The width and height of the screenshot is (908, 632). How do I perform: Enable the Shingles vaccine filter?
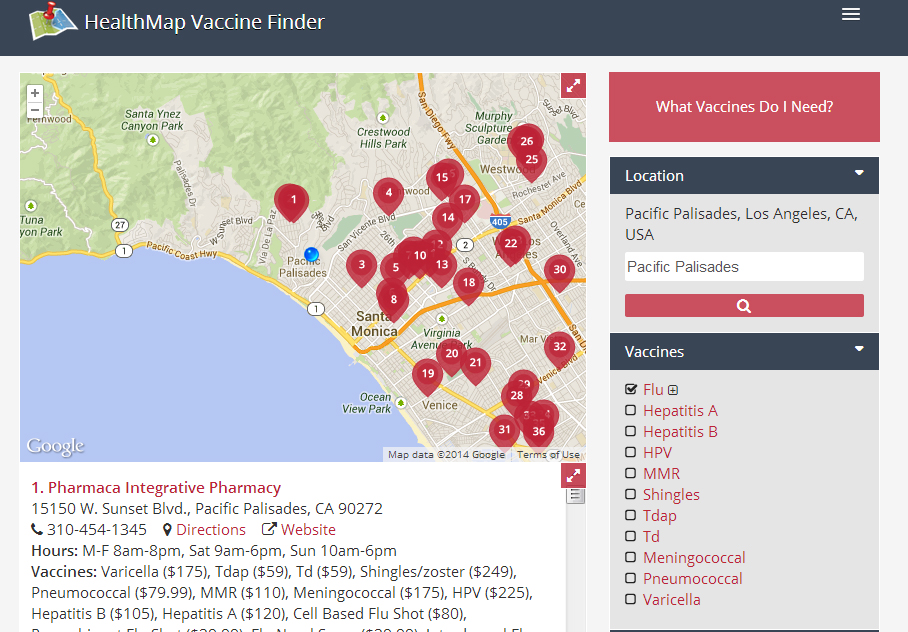pyautogui.click(x=631, y=494)
